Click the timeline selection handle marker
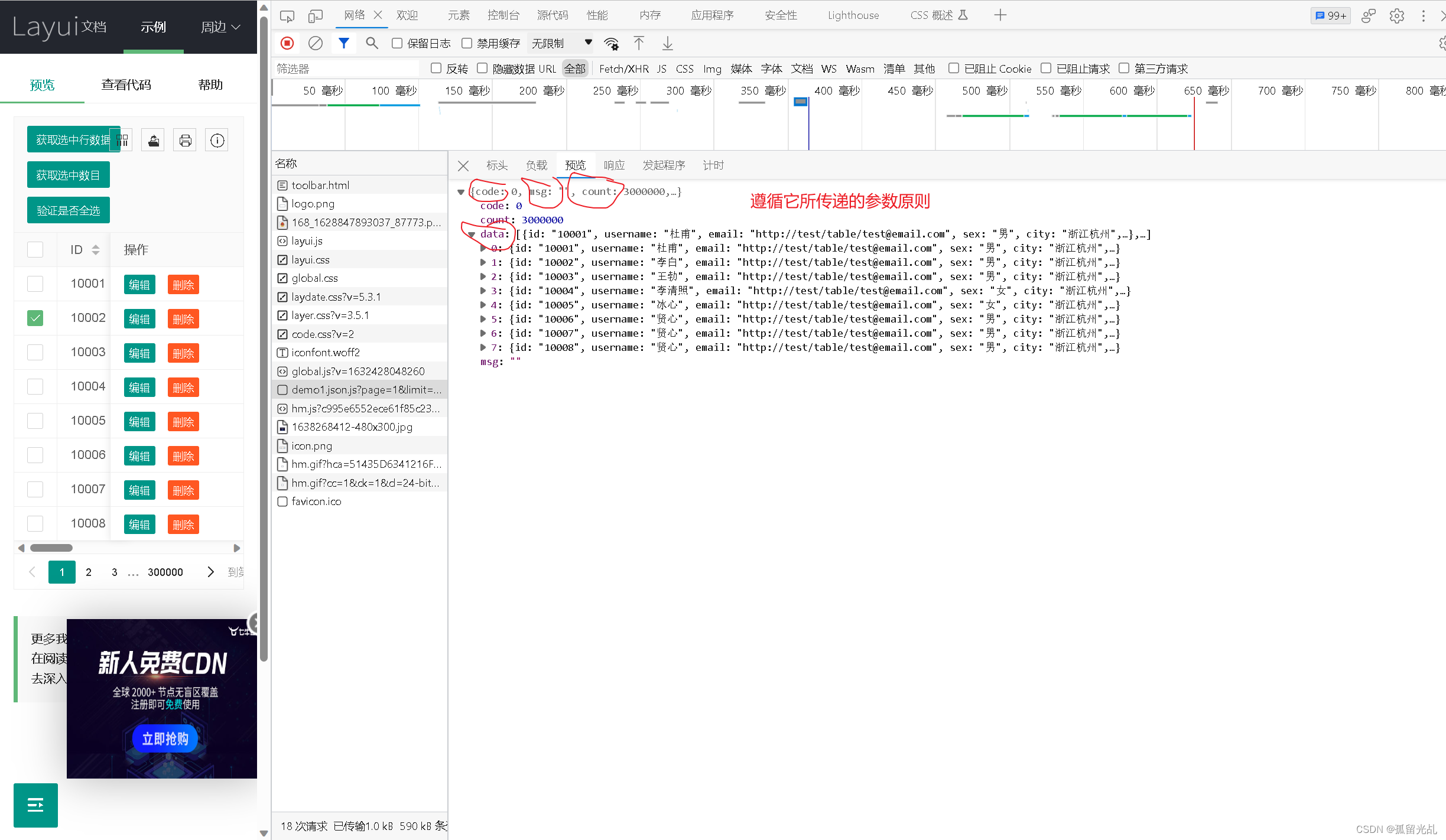 pos(801,102)
